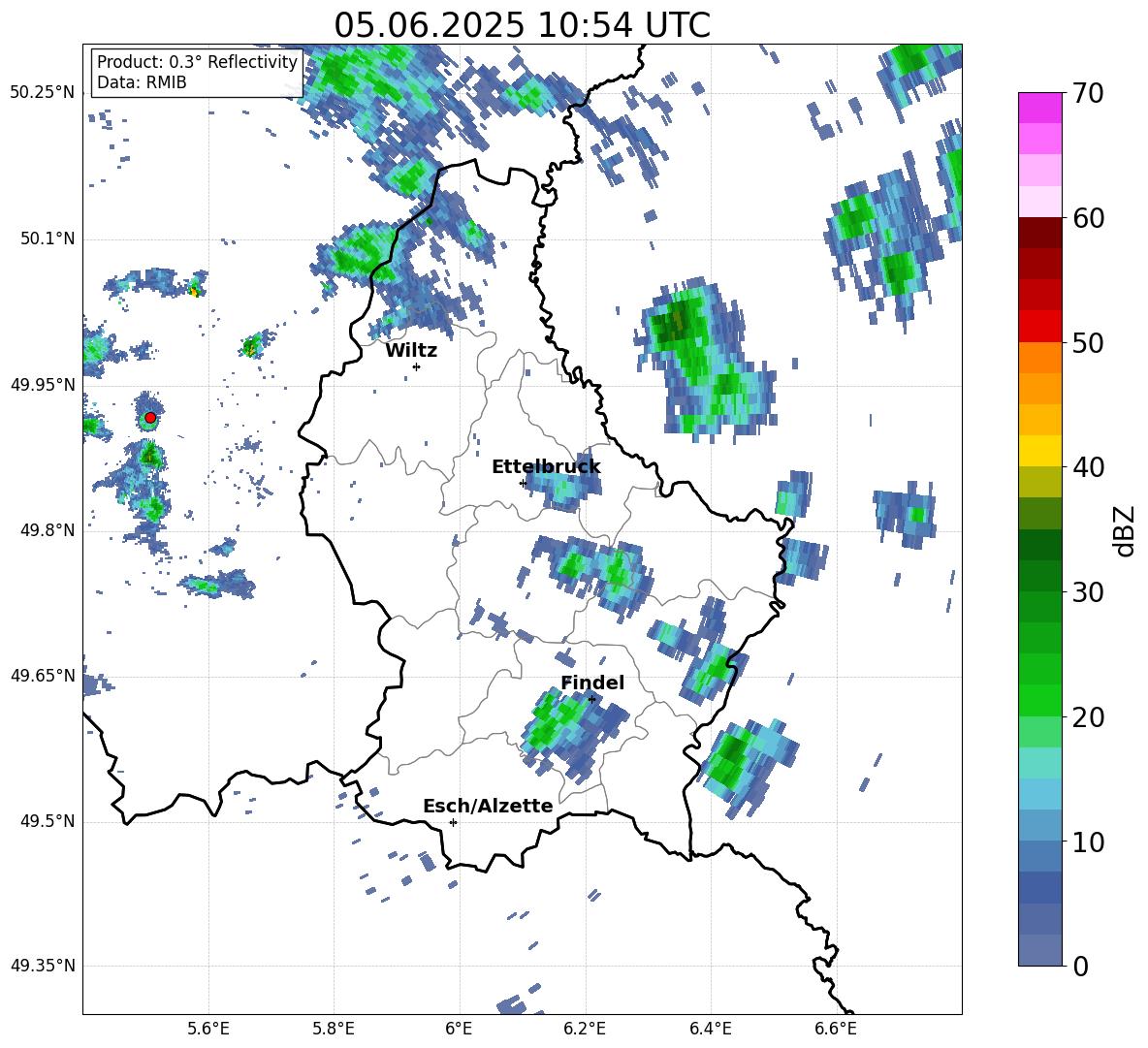Viewport: 1148px width, 1048px height.
Task: Click the 0 tick label on colorbar
Action: [x=1081, y=966]
